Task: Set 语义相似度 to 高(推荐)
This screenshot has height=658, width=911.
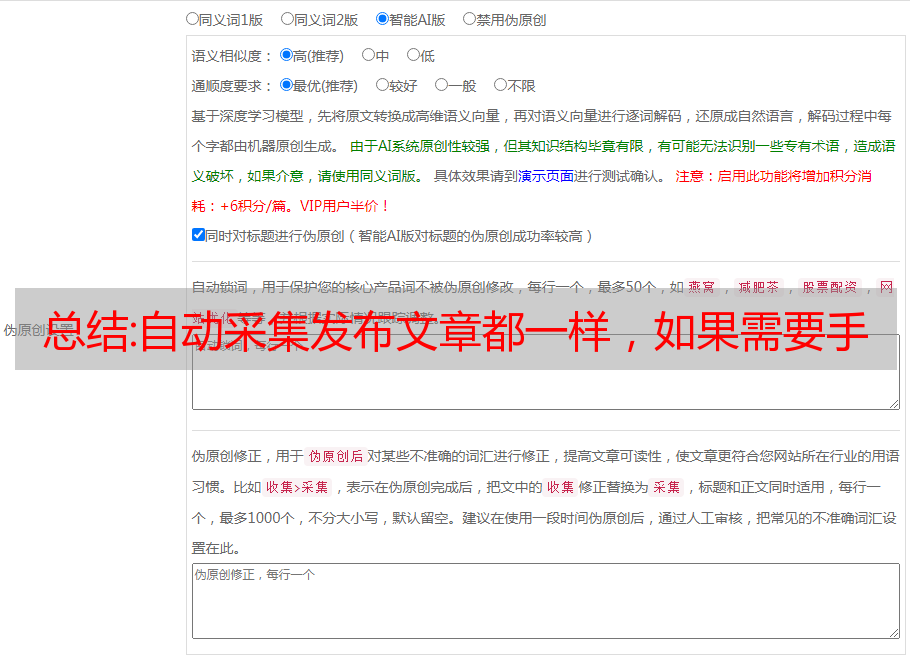Action: point(286,55)
